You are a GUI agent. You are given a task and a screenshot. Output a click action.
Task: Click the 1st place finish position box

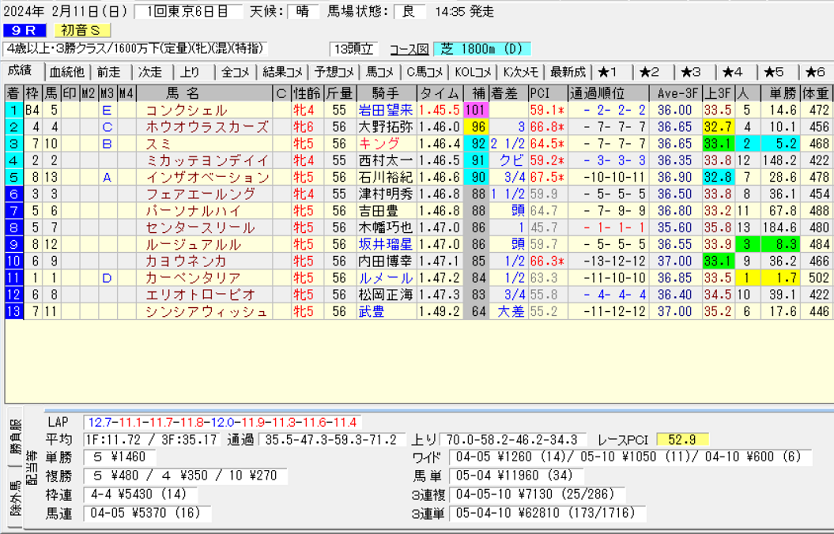tap(13, 110)
